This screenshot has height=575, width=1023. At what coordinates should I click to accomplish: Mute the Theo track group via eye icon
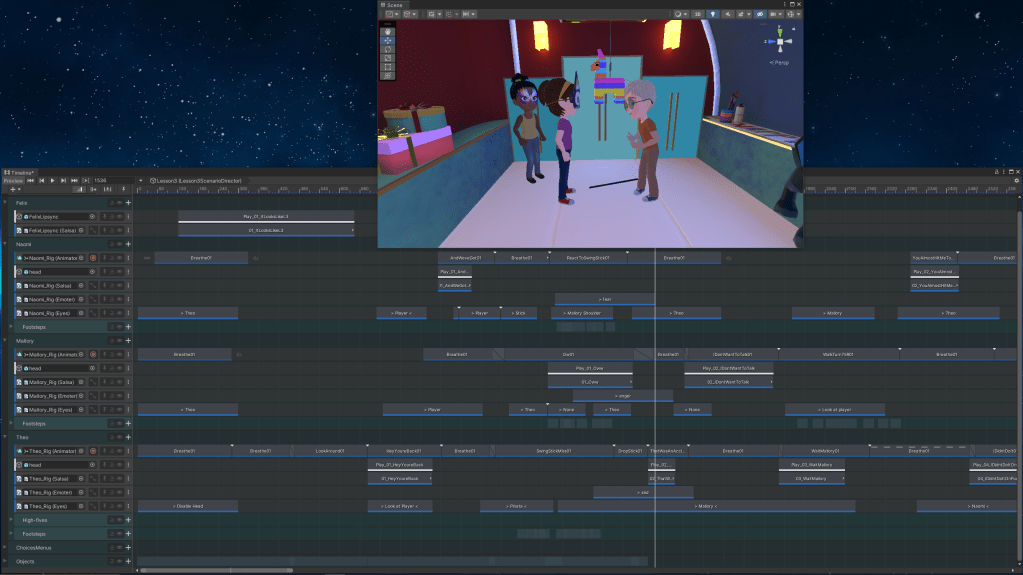pos(118,437)
